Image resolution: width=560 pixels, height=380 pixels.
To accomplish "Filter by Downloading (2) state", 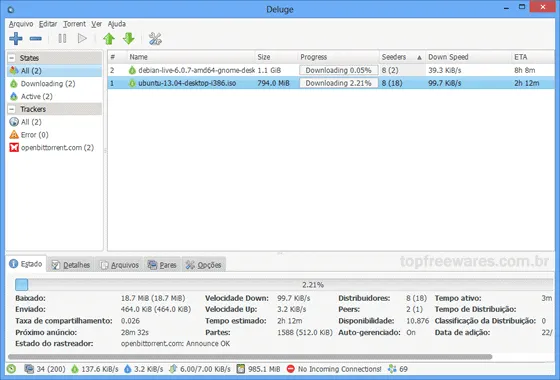I will (x=54, y=84).
